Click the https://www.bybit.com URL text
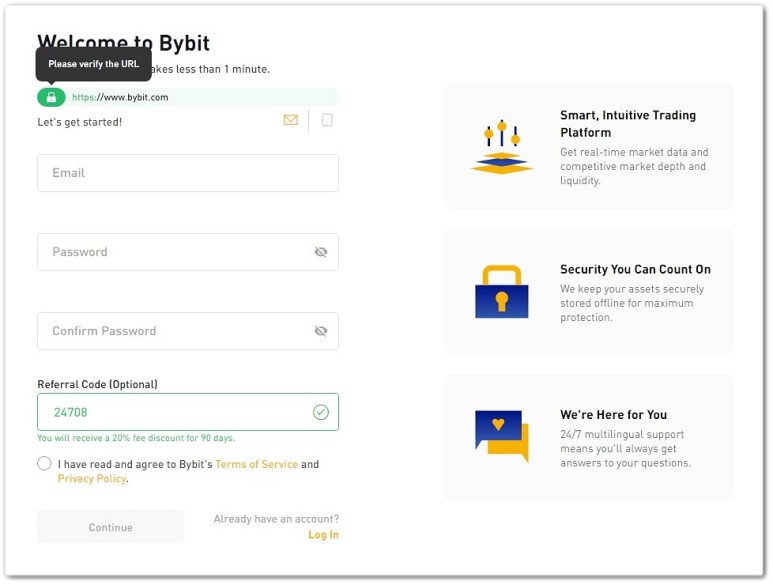This screenshot has height=585, width=773. tap(120, 98)
